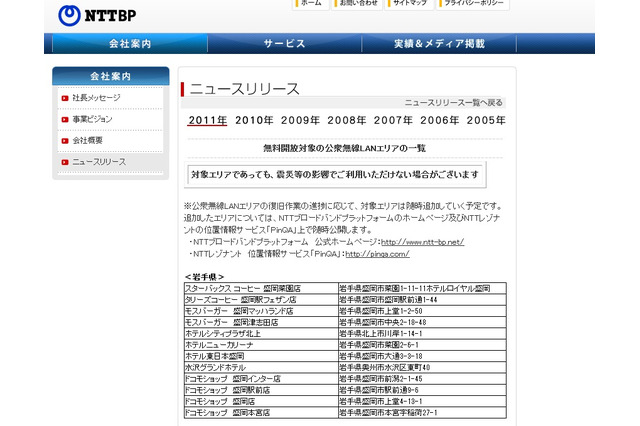Open the サイトマップ top link
This screenshot has height=426, width=640.
(x=409, y=4)
